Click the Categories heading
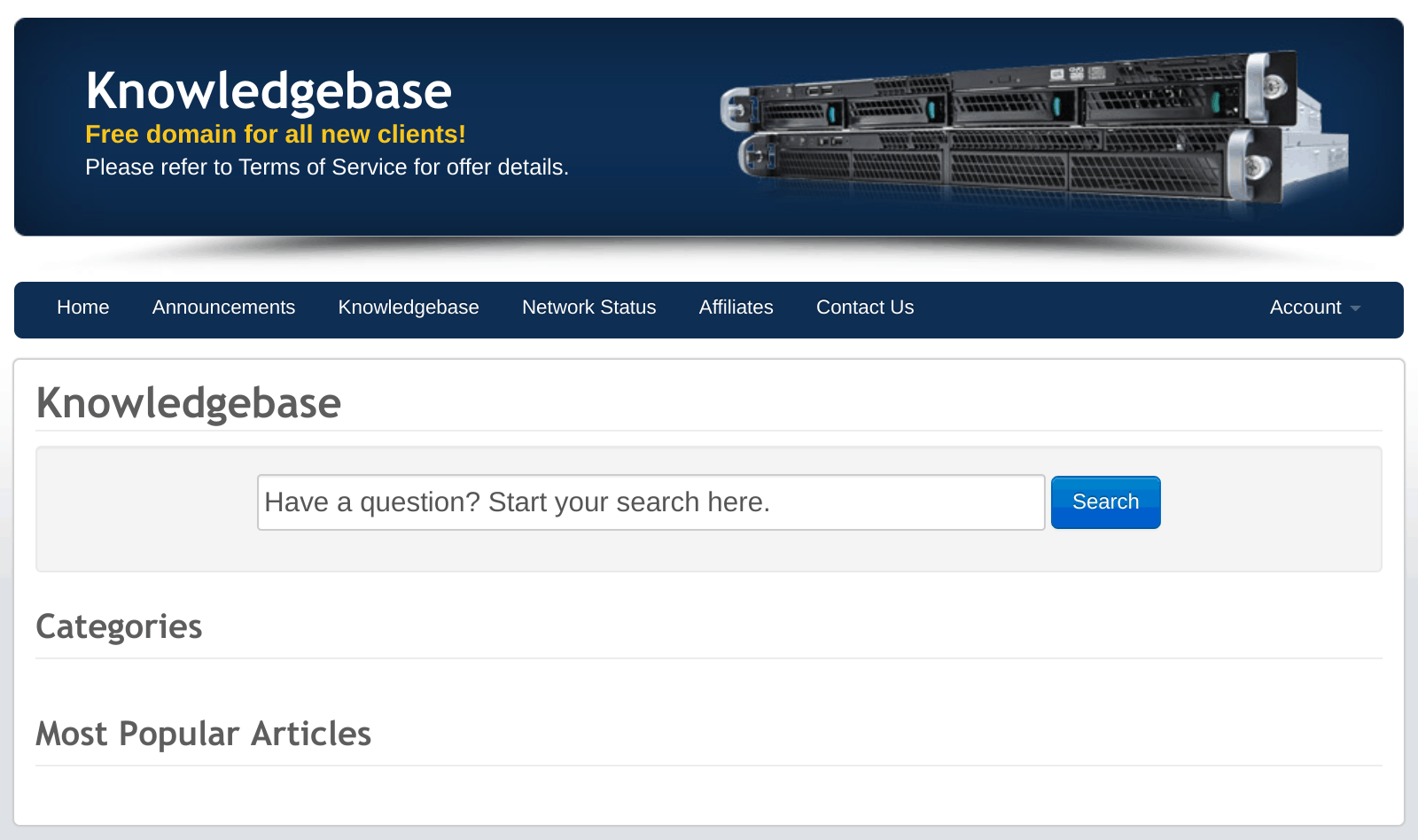This screenshot has width=1418, height=840. point(119,627)
